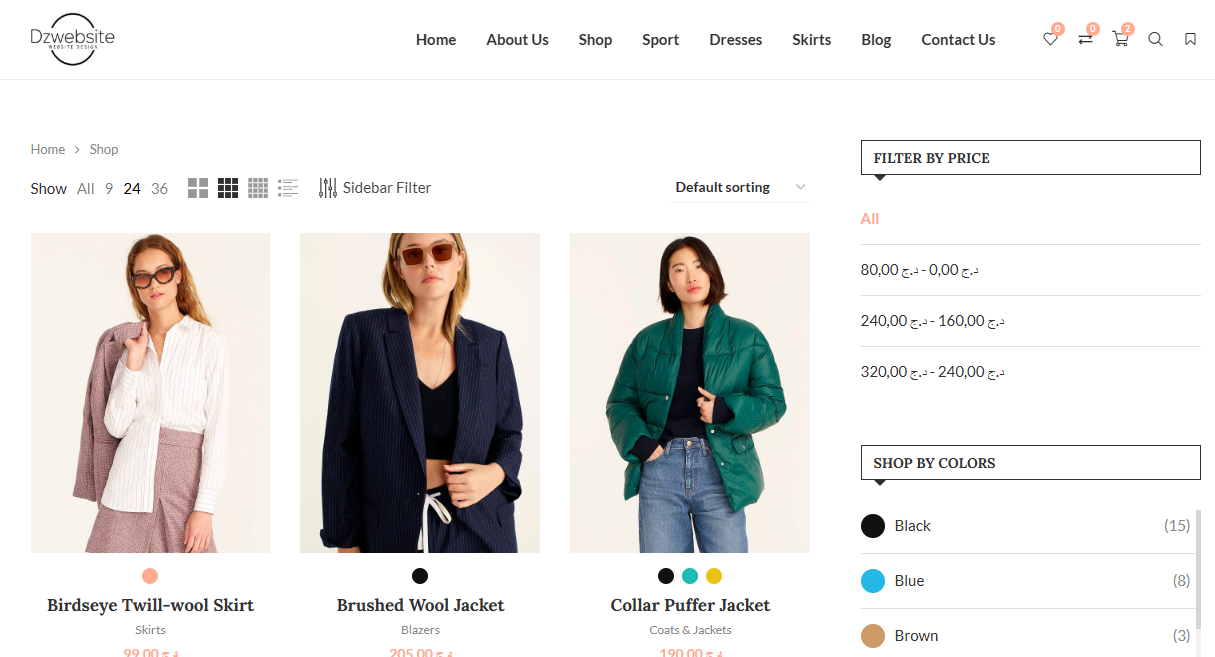The width and height of the screenshot is (1215, 657).
Task: Switch to four-column grid view
Action: click(x=258, y=188)
